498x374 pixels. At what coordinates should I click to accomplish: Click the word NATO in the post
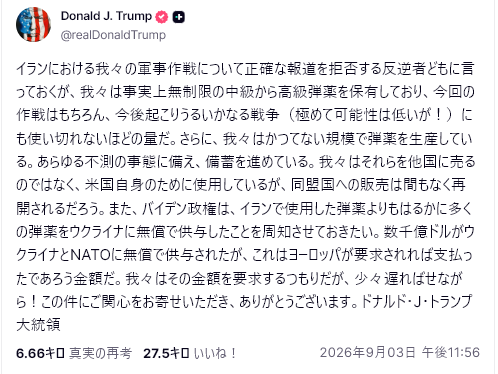[x=91, y=255]
